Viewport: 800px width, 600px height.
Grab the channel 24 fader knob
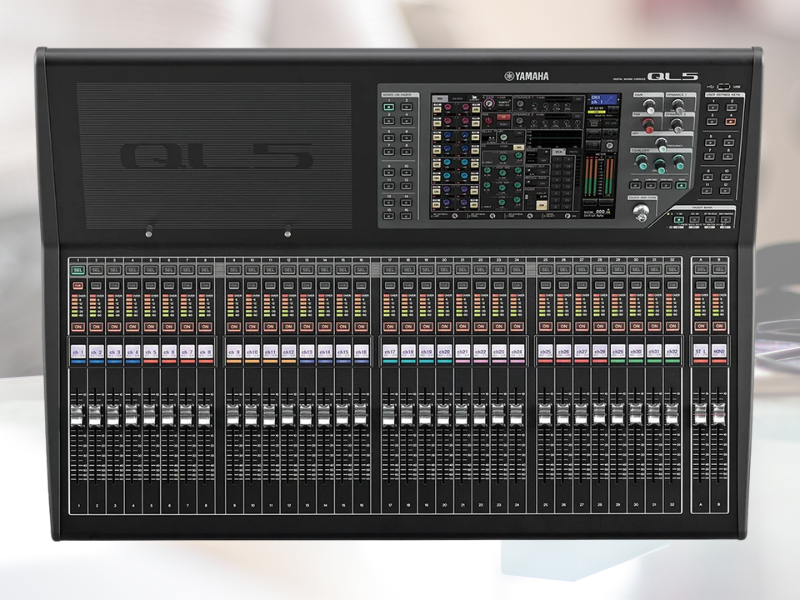click(516, 415)
